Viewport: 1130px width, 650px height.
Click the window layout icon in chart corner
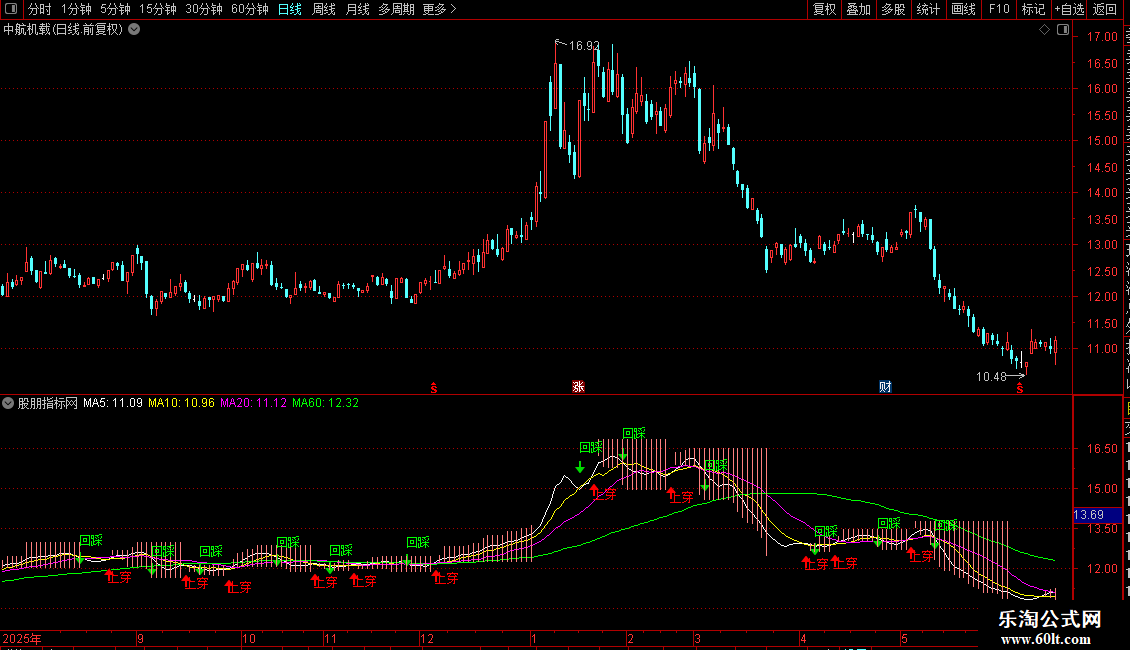(x=1063, y=30)
